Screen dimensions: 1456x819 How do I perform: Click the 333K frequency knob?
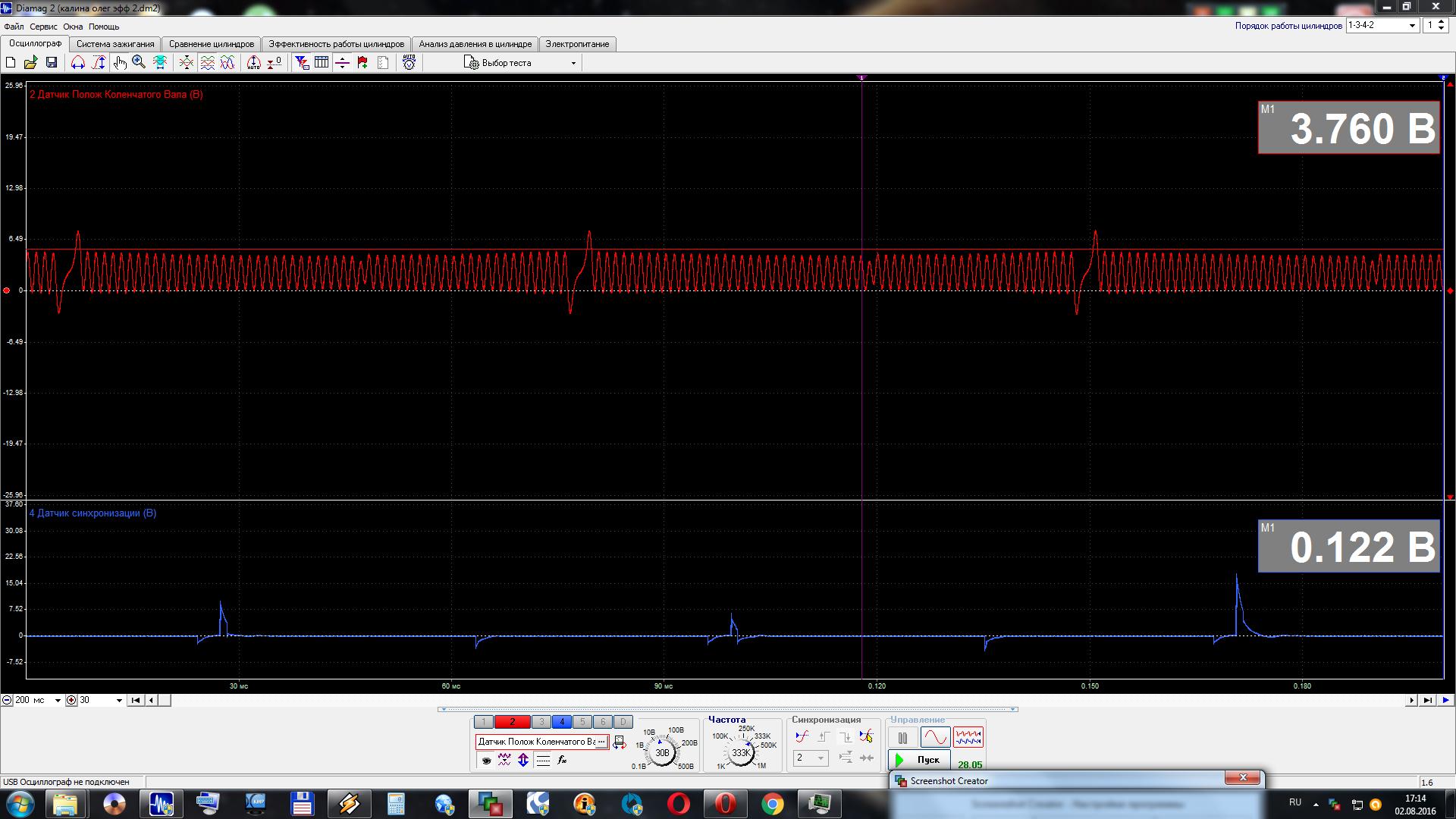pyautogui.click(x=741, y=752)
